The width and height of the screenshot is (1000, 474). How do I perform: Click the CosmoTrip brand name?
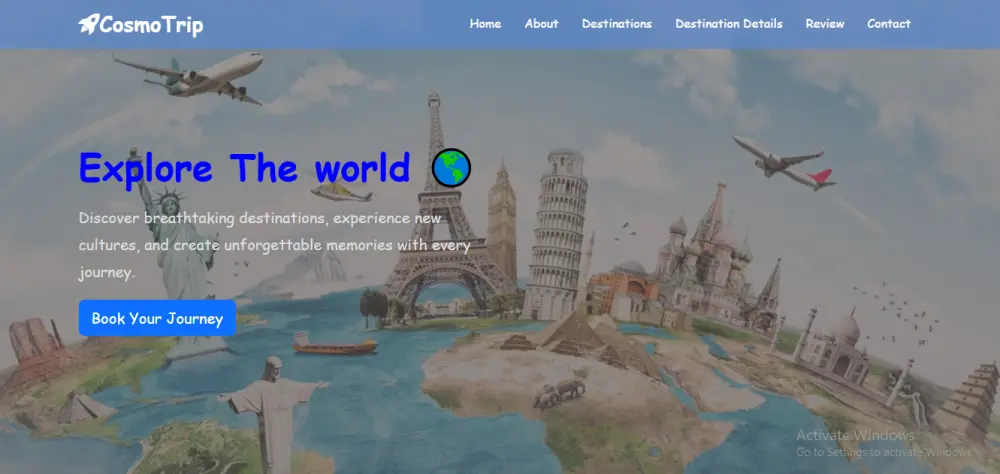click(151, 25)
